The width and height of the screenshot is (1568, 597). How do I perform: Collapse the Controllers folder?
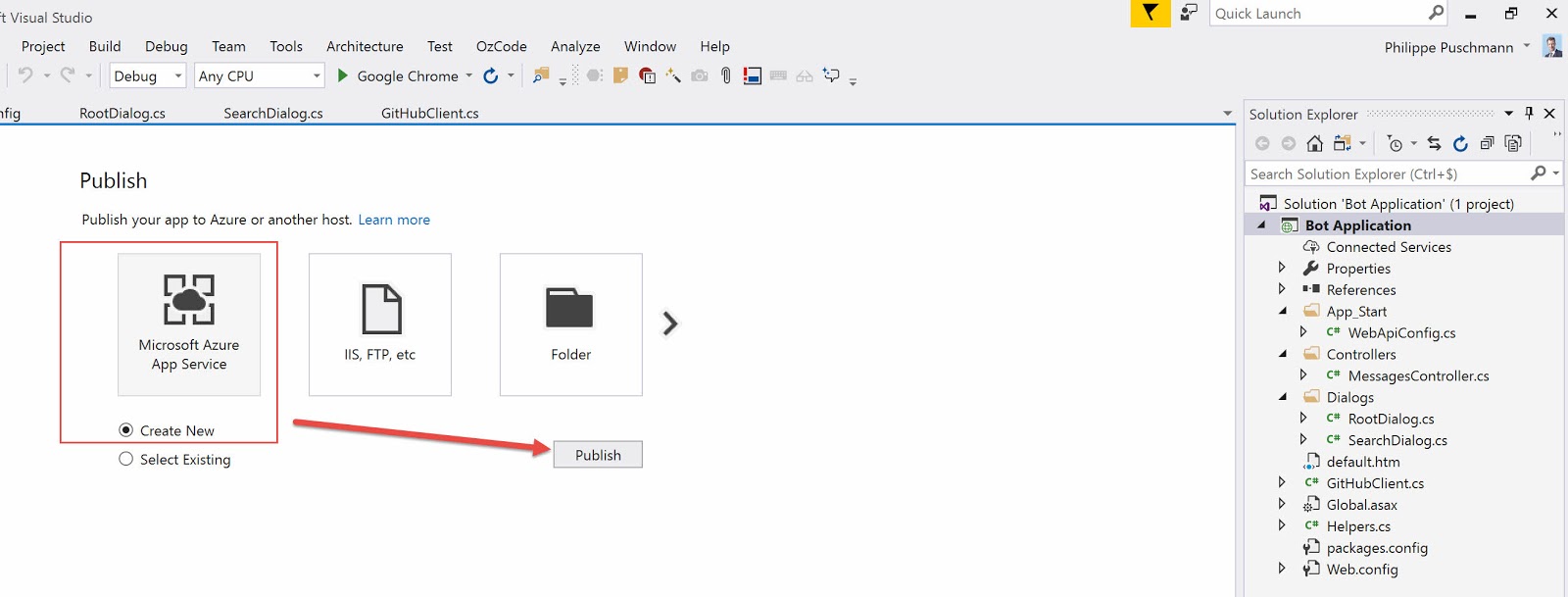point(1283,354)
